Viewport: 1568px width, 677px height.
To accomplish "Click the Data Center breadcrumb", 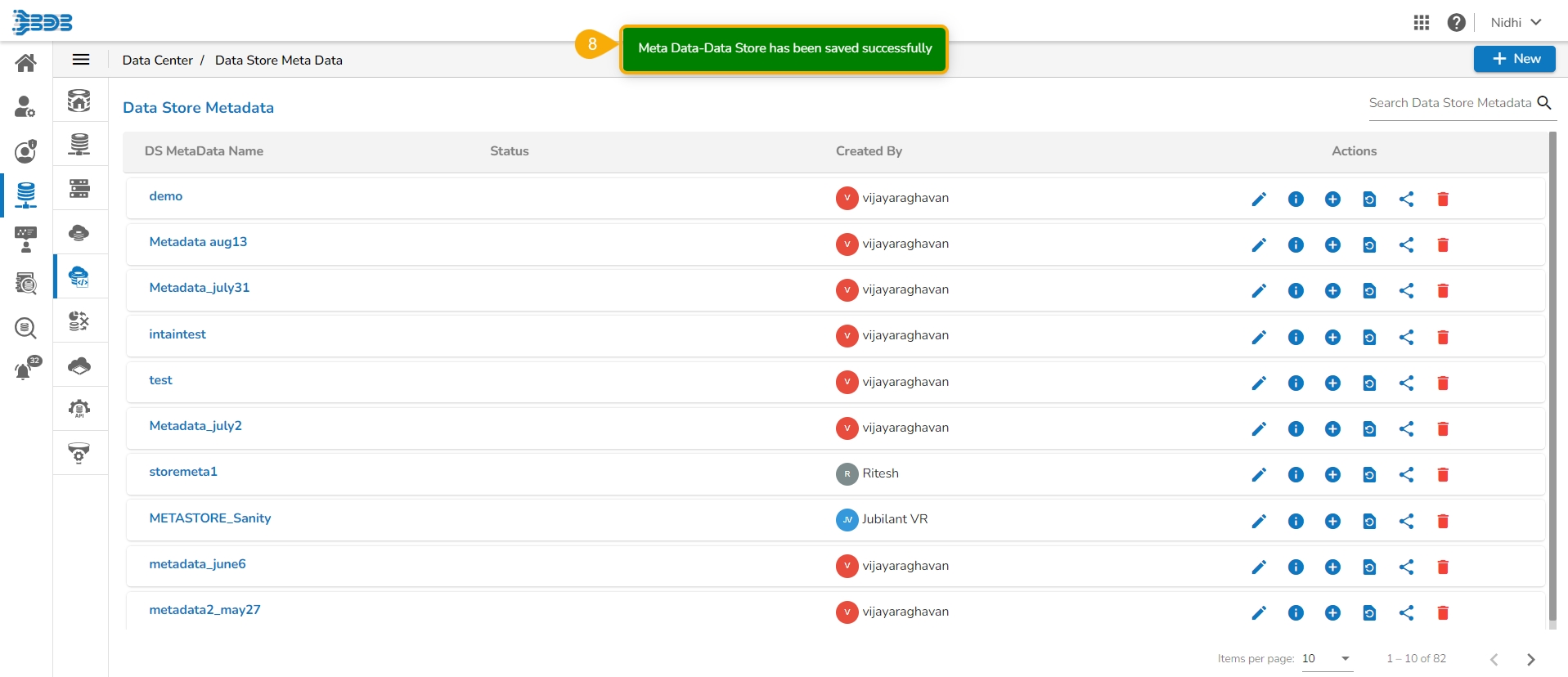I will [158, 60].
